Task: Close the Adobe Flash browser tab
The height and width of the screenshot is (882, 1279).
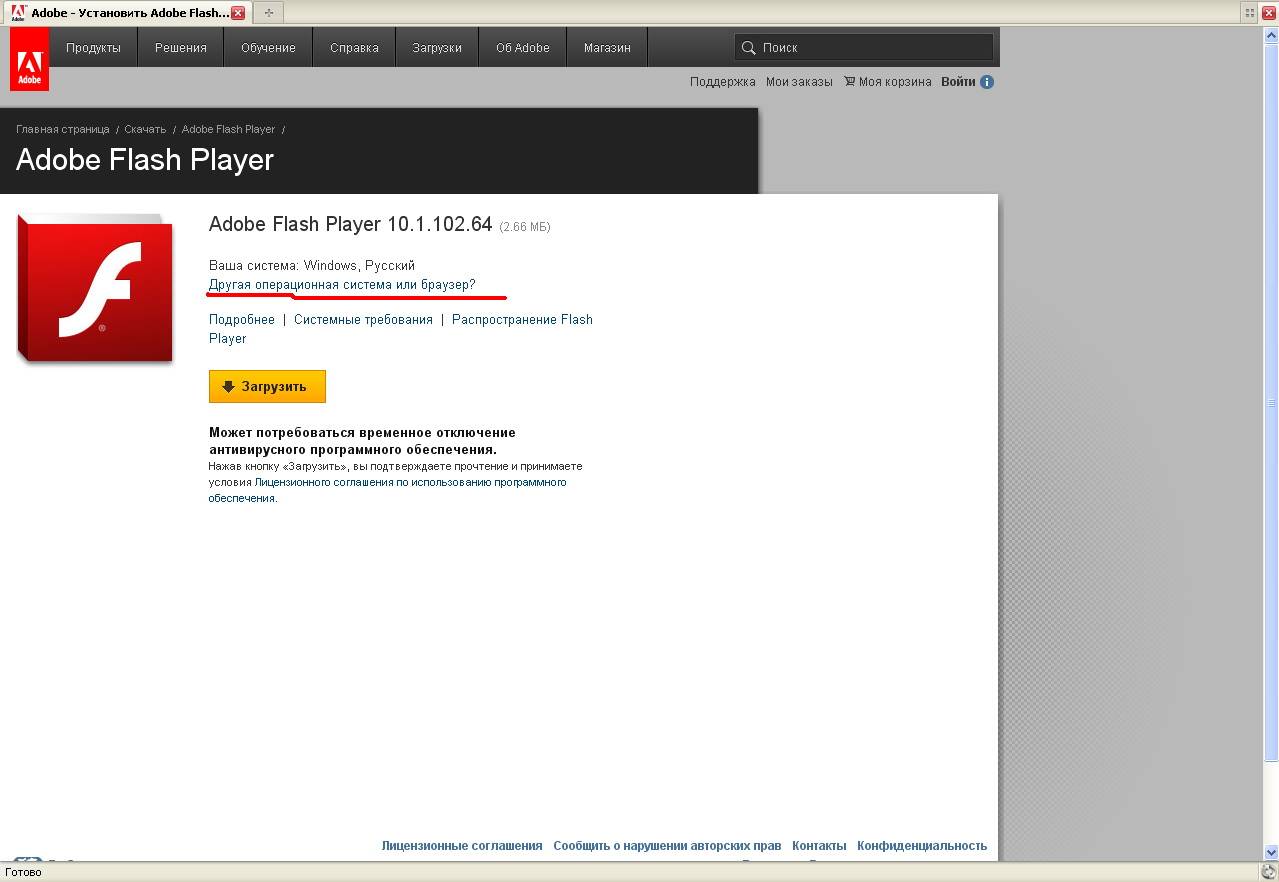Action: coord(237,13)
